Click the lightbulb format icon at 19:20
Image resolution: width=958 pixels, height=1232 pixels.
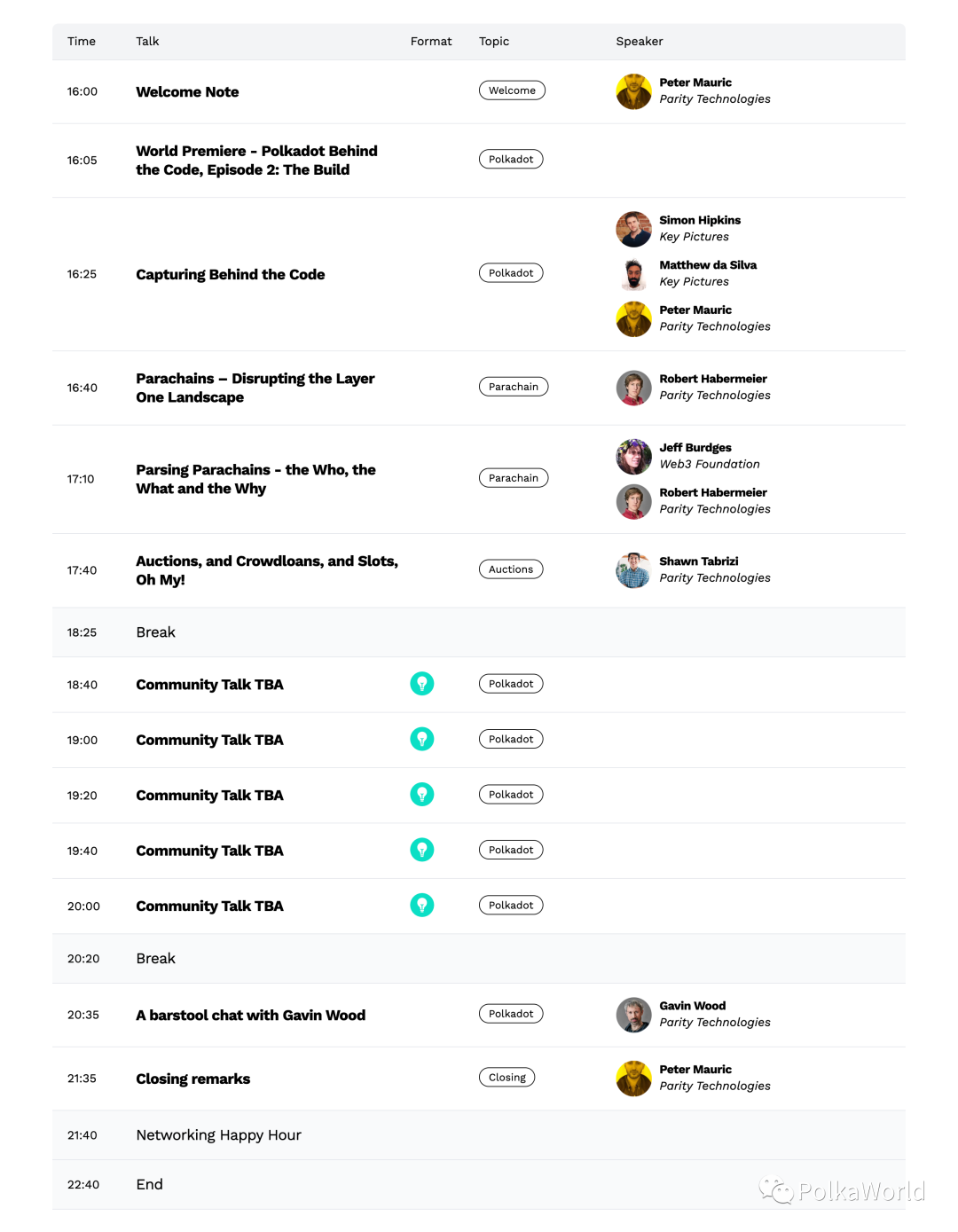coord(422,795)
